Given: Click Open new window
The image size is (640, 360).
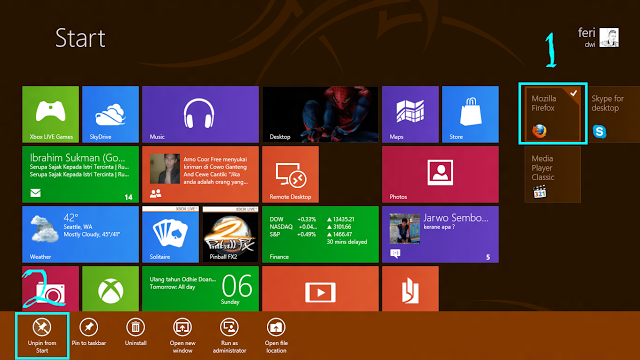Looking at the screenshot, I should point(182,336).
